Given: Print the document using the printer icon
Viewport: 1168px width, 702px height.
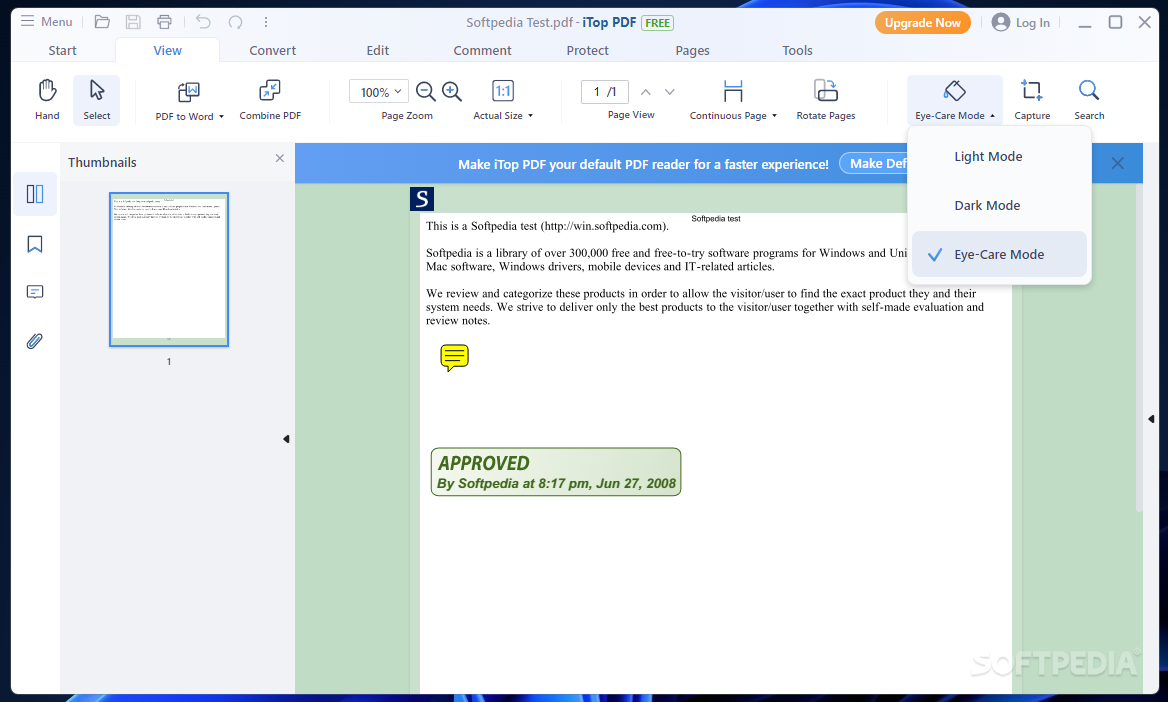Looking at the screenshot, I should [x=164, y=22].
